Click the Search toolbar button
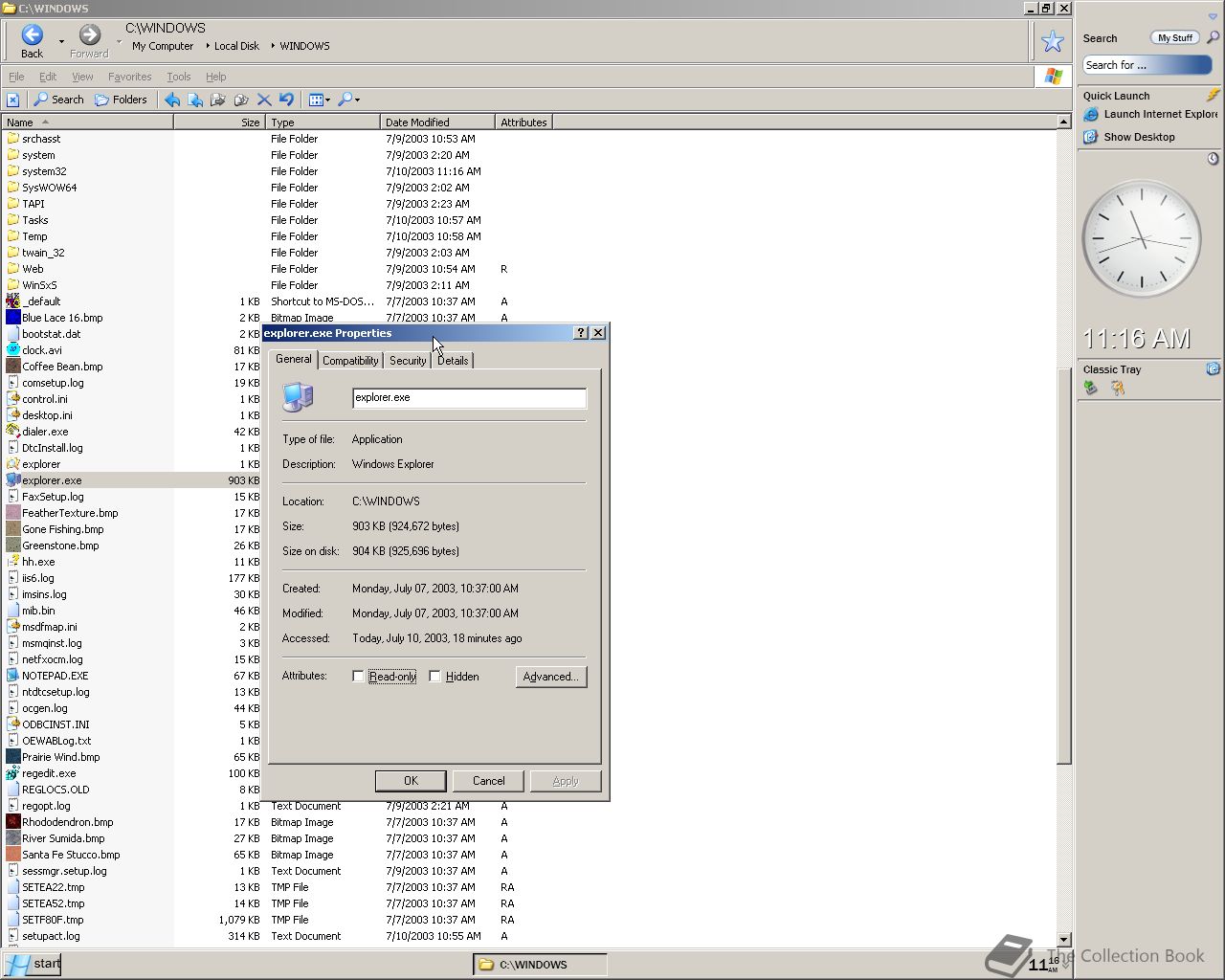This screenshot has width=1225, height=980. point(58,100)
